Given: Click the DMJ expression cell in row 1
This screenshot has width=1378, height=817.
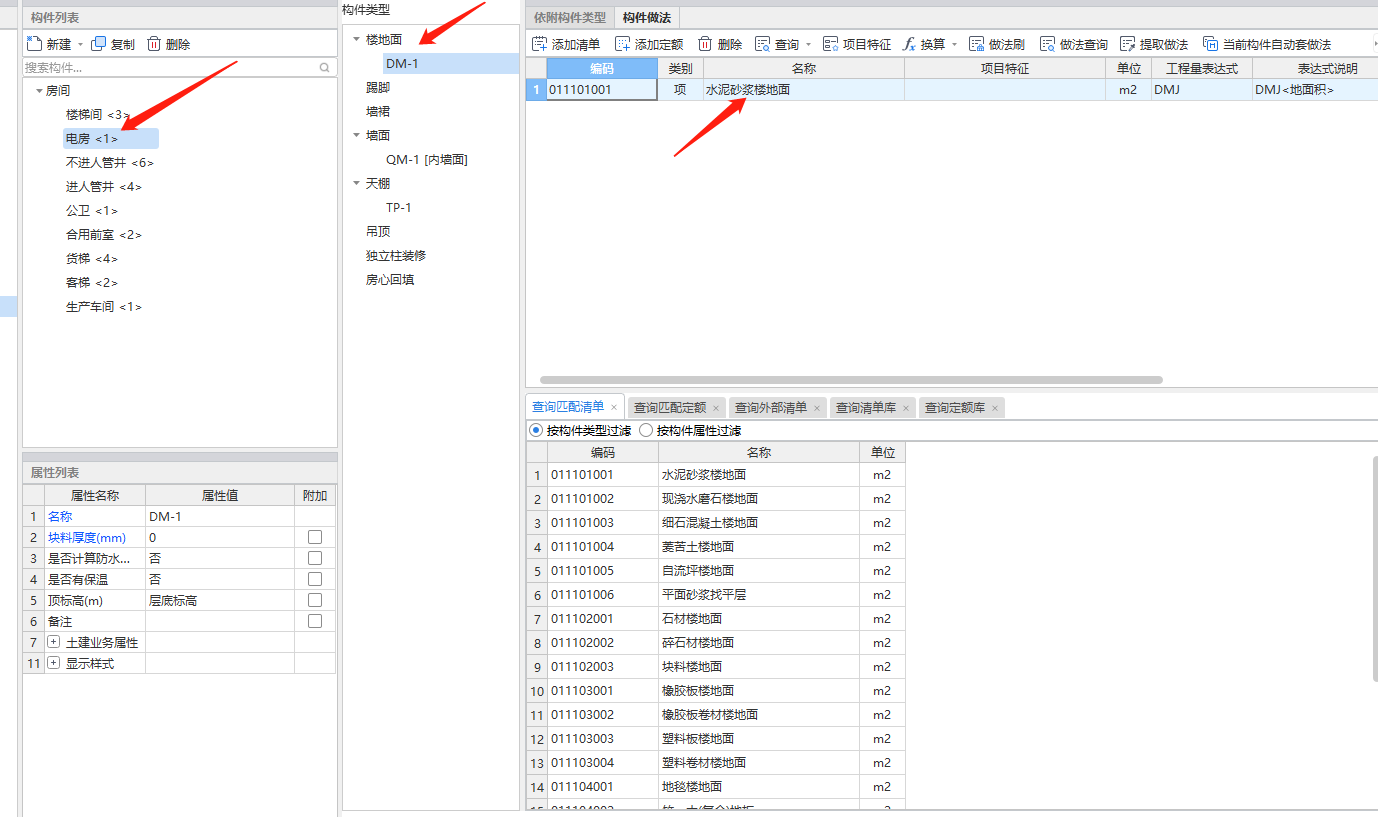Looking at the screenshot, I should [1201, 89].
